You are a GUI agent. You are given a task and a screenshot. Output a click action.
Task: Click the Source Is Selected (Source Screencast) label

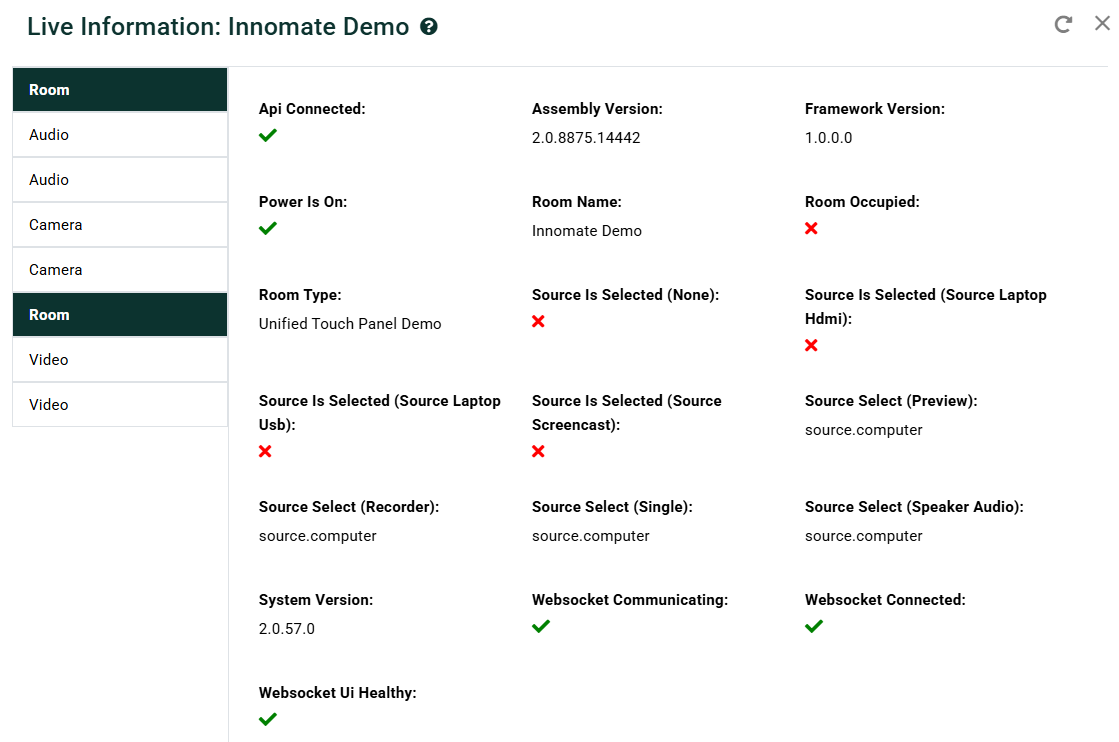pos(627,412)
